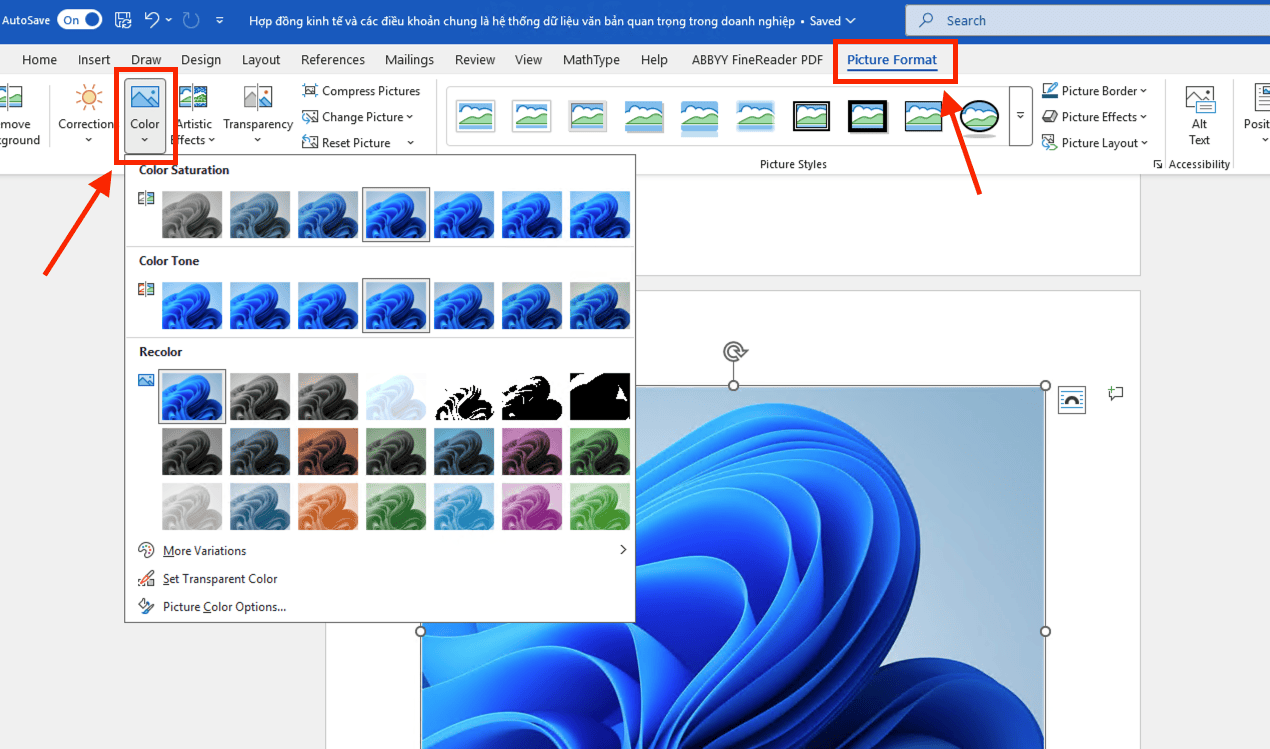Screen dimensions: 1270x749
Task: Click the Artistic Effects icon
Action: coord(193,98)
